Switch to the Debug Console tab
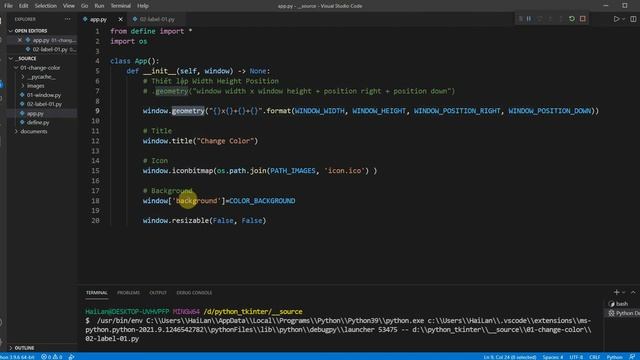This screenshot has width=640, height=360. pos(194,293)
